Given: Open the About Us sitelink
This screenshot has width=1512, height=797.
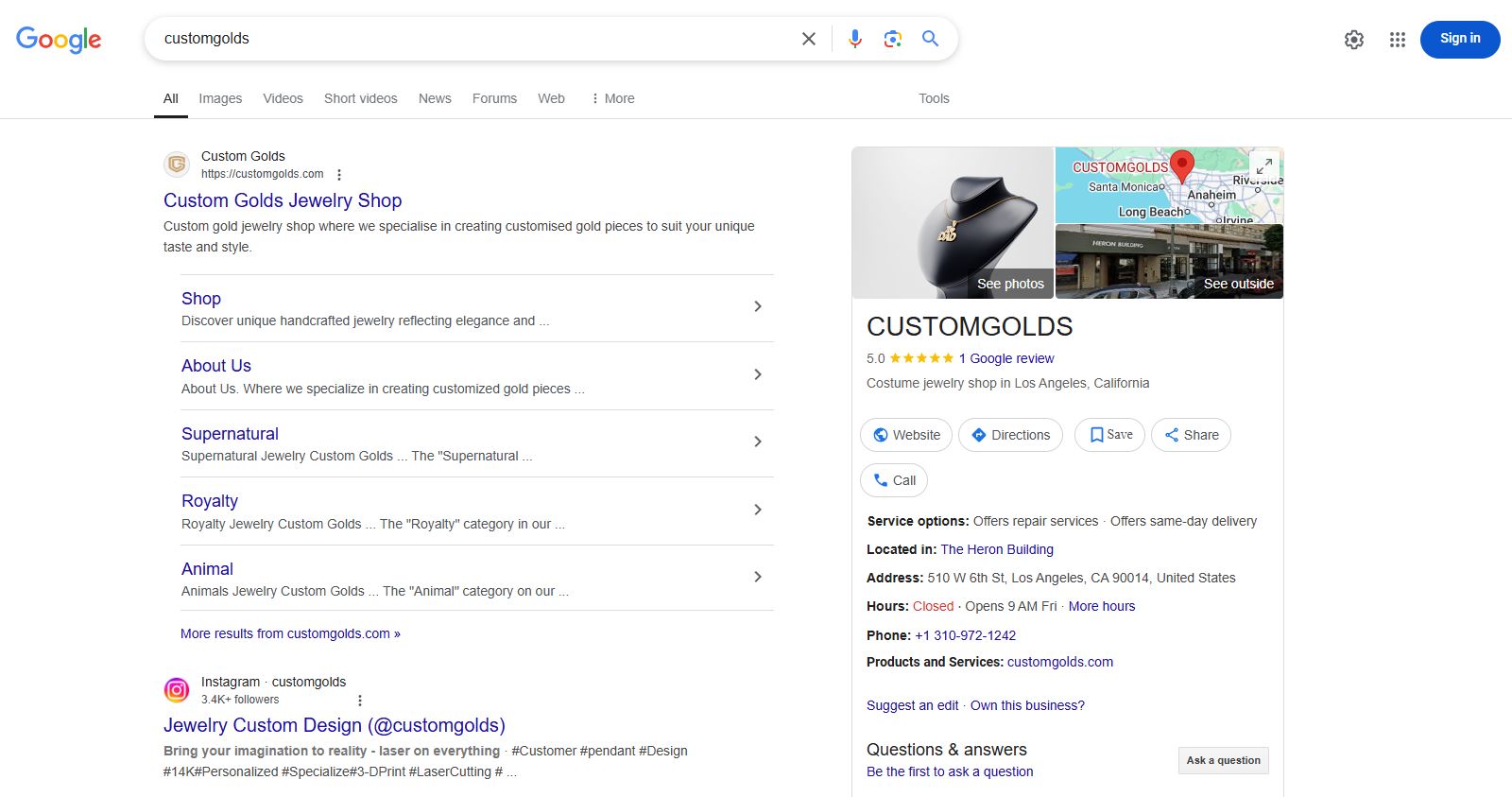Looking at the screenshot, I should 216,366.
